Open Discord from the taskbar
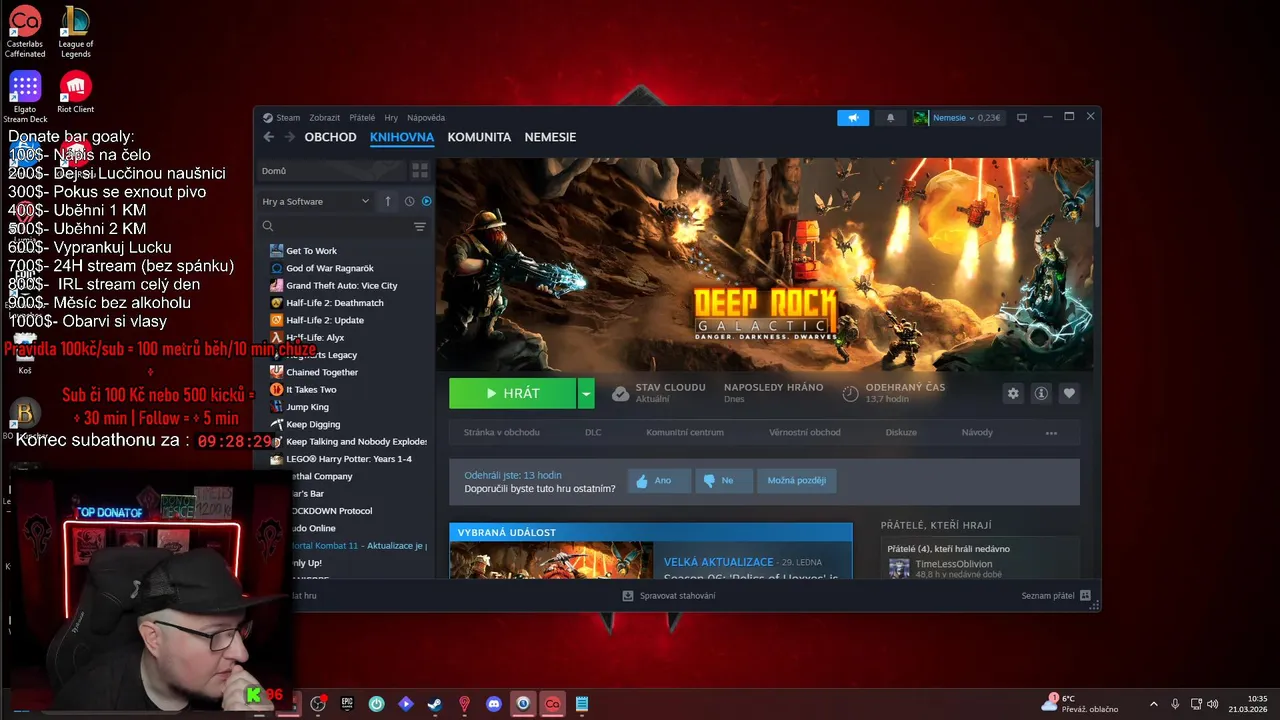The width and height of the screenshot is (1280, 720). click(x=493, y=704)
